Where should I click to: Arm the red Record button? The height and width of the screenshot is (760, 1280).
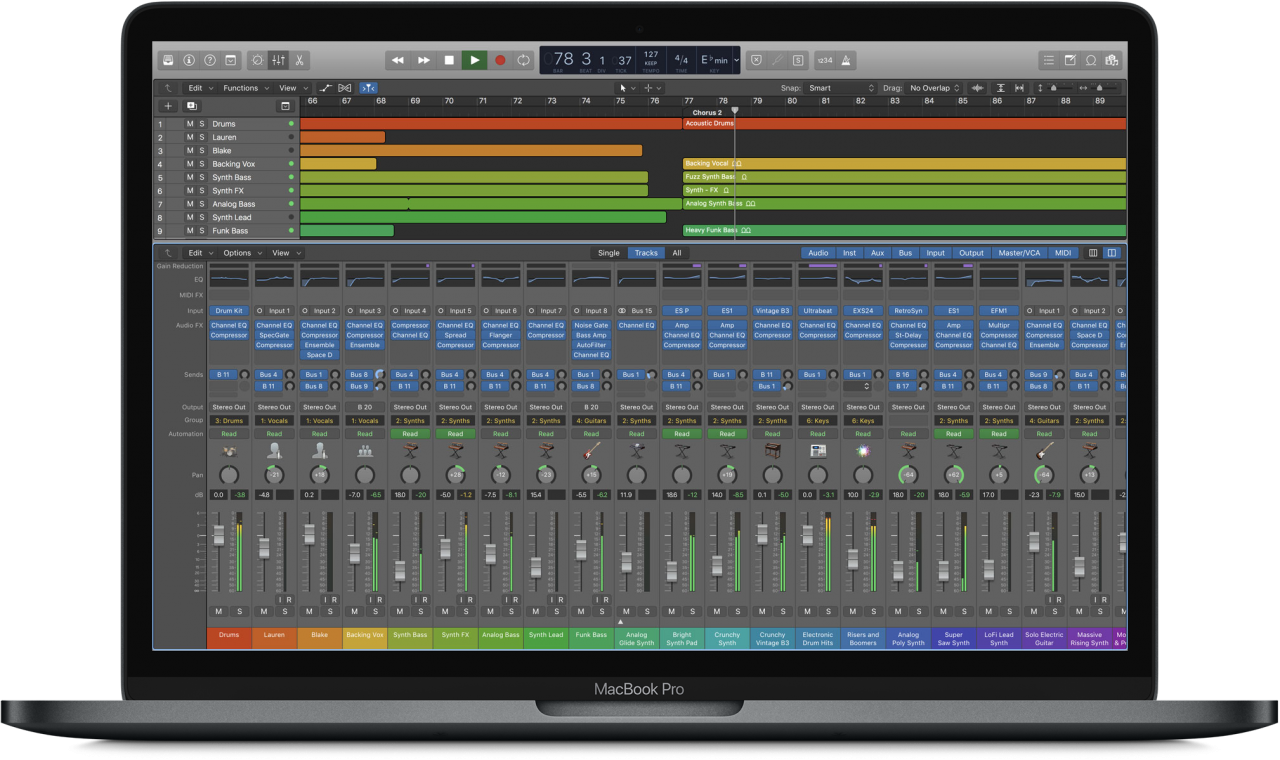500,60
